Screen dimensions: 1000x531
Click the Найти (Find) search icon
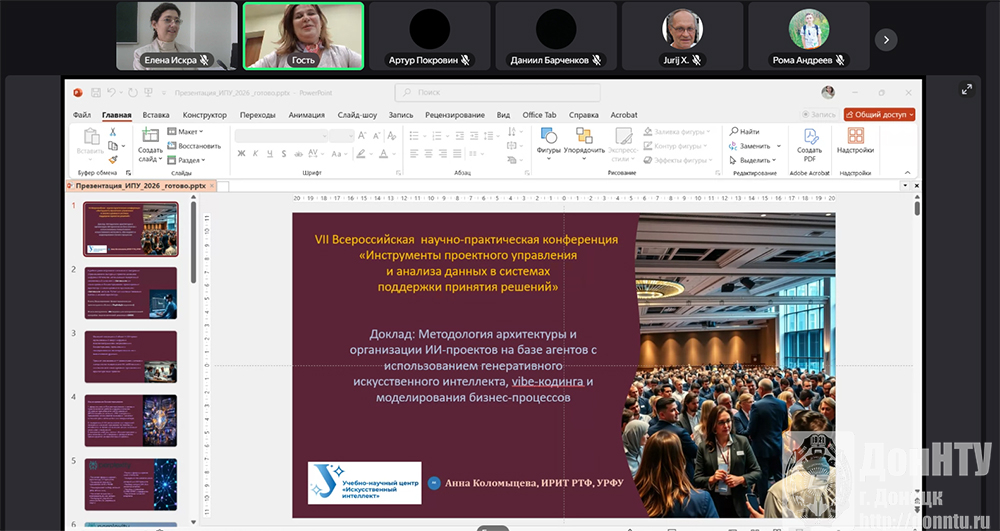[735, 132]
